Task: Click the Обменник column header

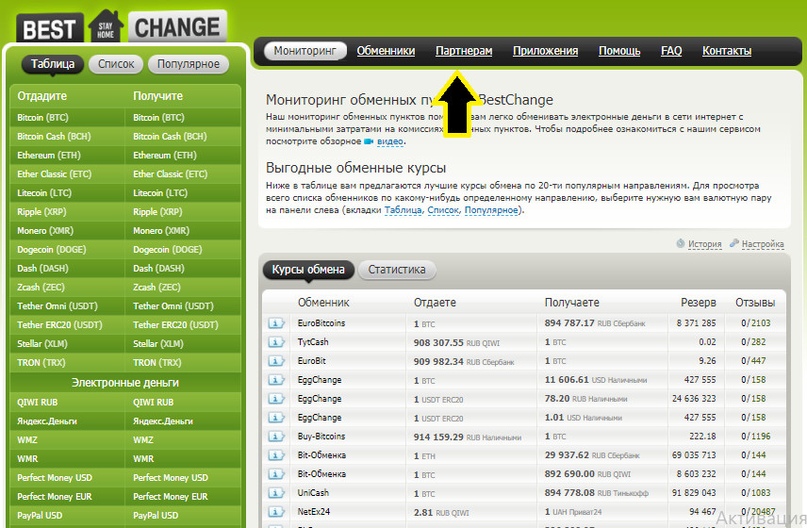Action: click(x=323, y=303)
